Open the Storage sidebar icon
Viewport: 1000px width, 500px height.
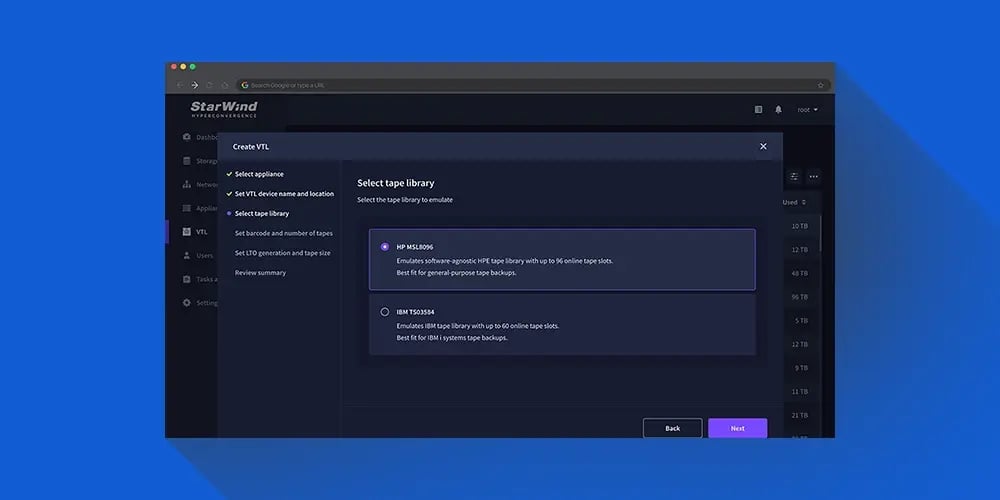tap(187, 161)
